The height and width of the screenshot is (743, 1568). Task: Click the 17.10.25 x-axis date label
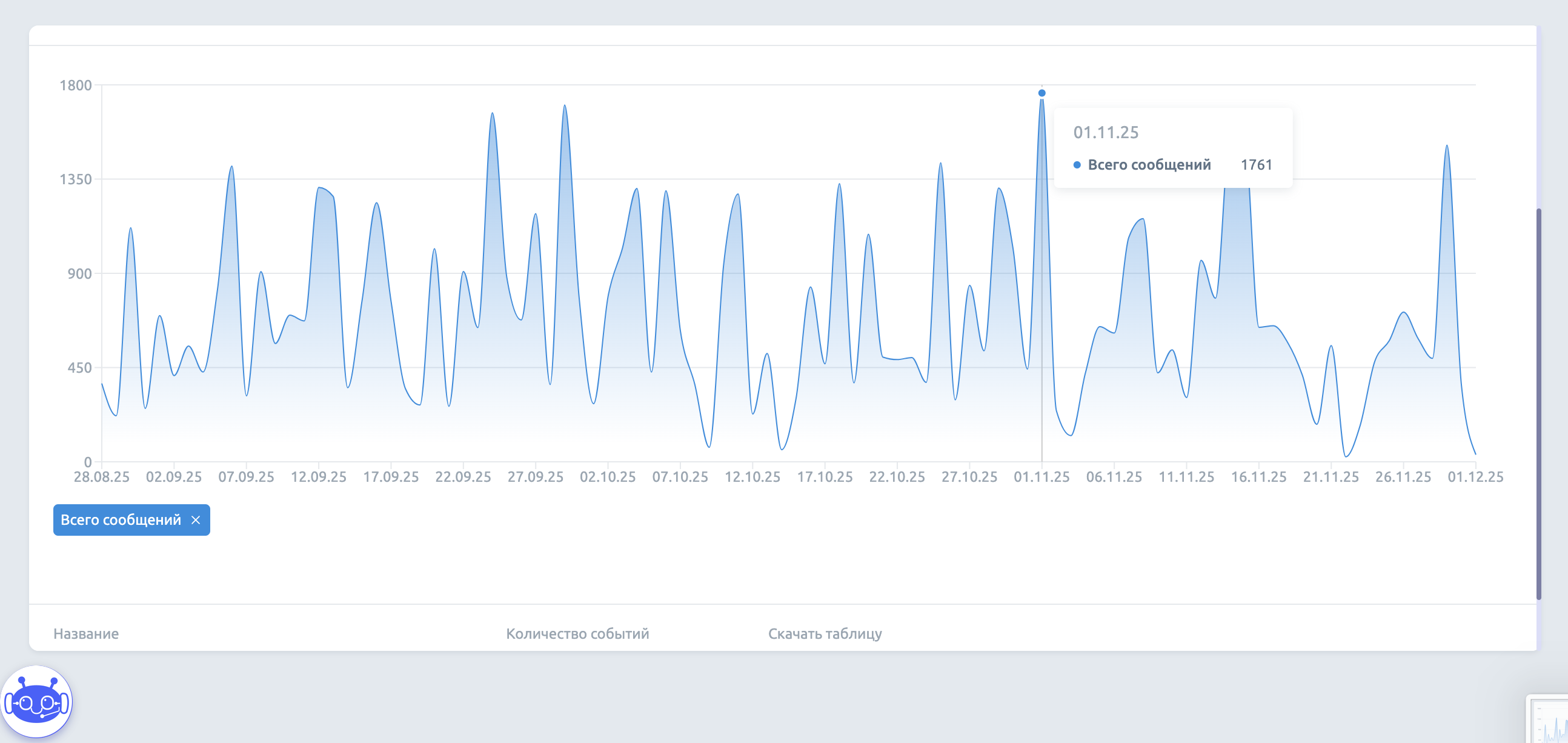point(824,477)
